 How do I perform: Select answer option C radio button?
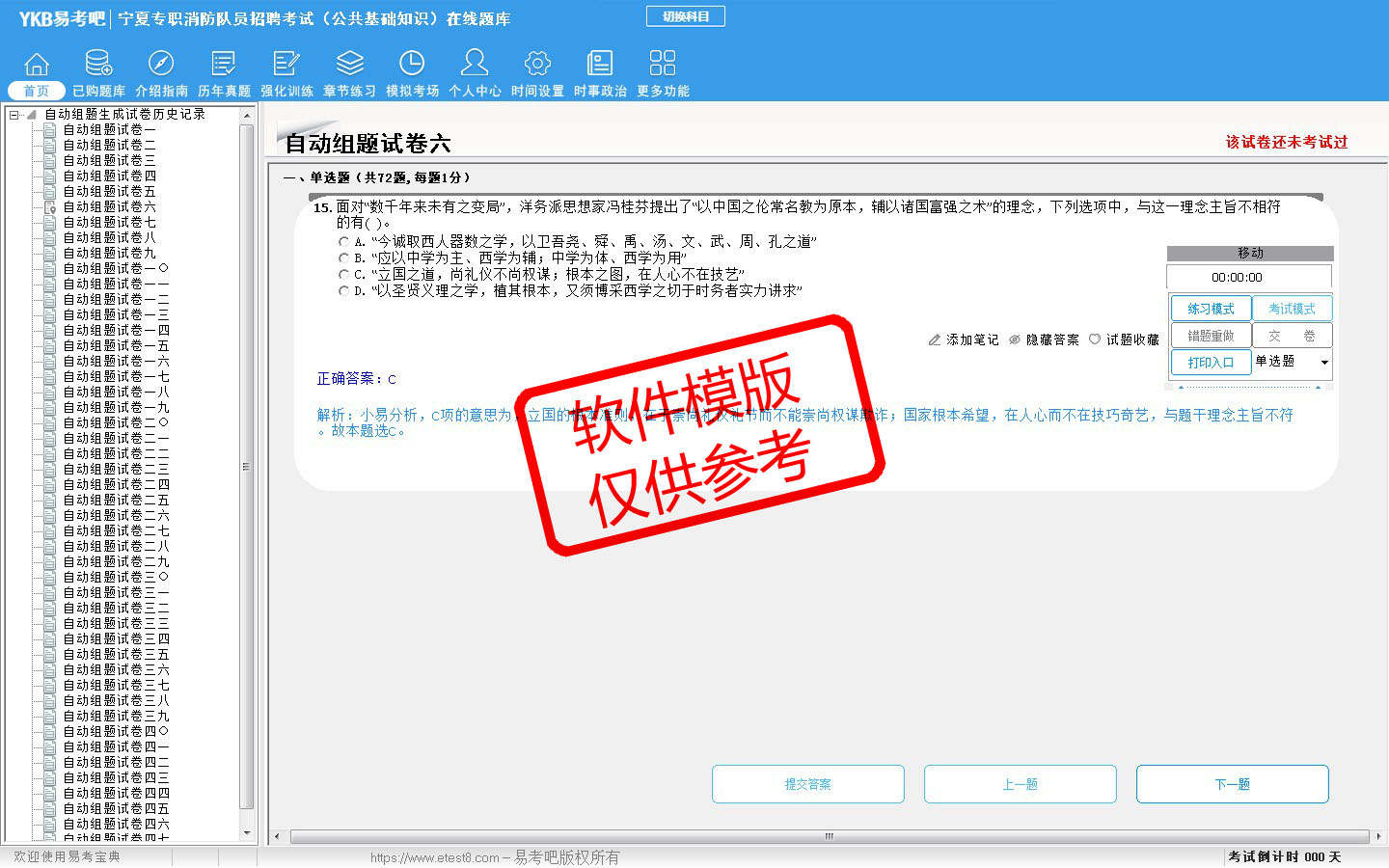pyautogui.click(x=343, y=275)
